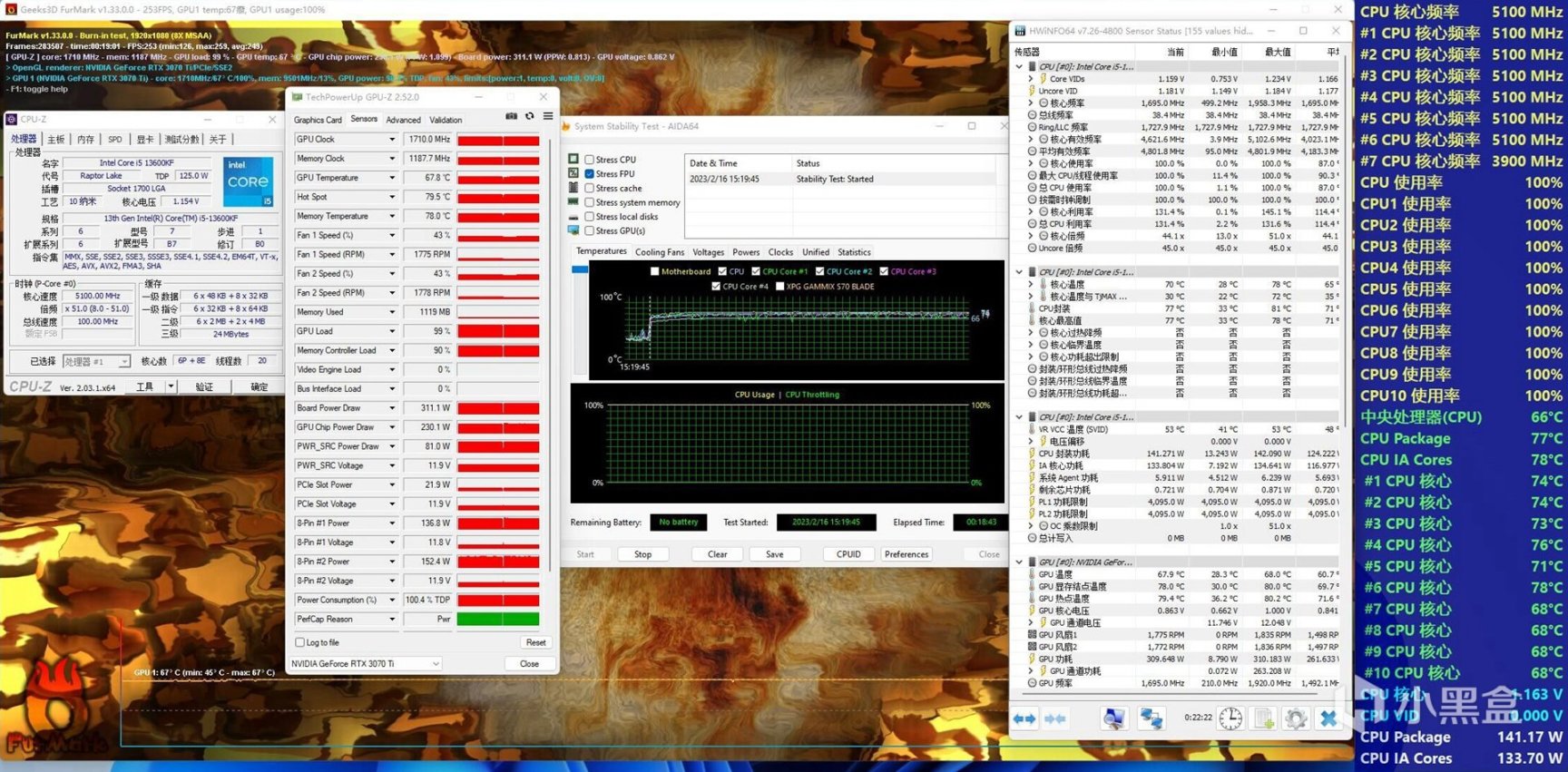This screenshot has width=1568, height=772.
Task: Open the graphics card selector dropdown
Action: click(365, 664)
